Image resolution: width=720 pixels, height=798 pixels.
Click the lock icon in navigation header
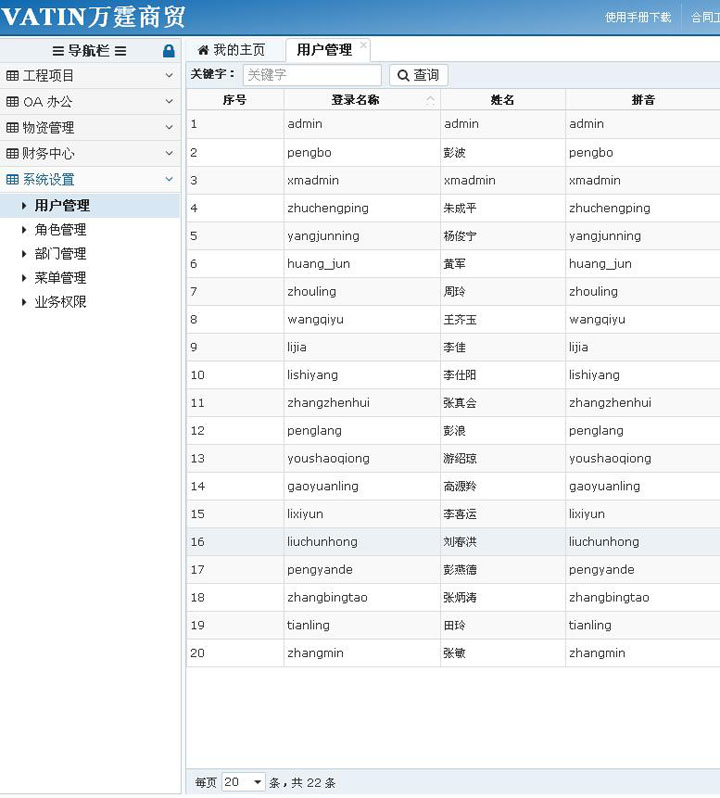tap(168, 51)
